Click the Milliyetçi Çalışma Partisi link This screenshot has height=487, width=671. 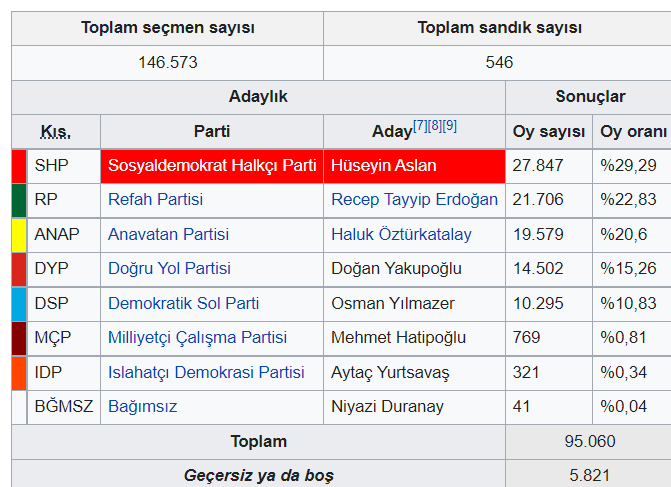coord(197,337)
